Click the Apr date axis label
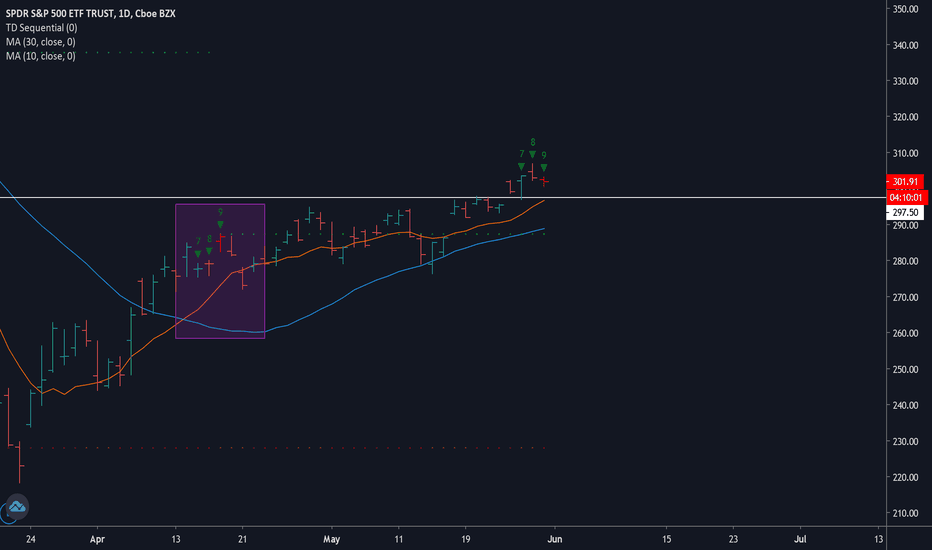The height and width of the screenshot is (550, 932). (x=97, y=539)
